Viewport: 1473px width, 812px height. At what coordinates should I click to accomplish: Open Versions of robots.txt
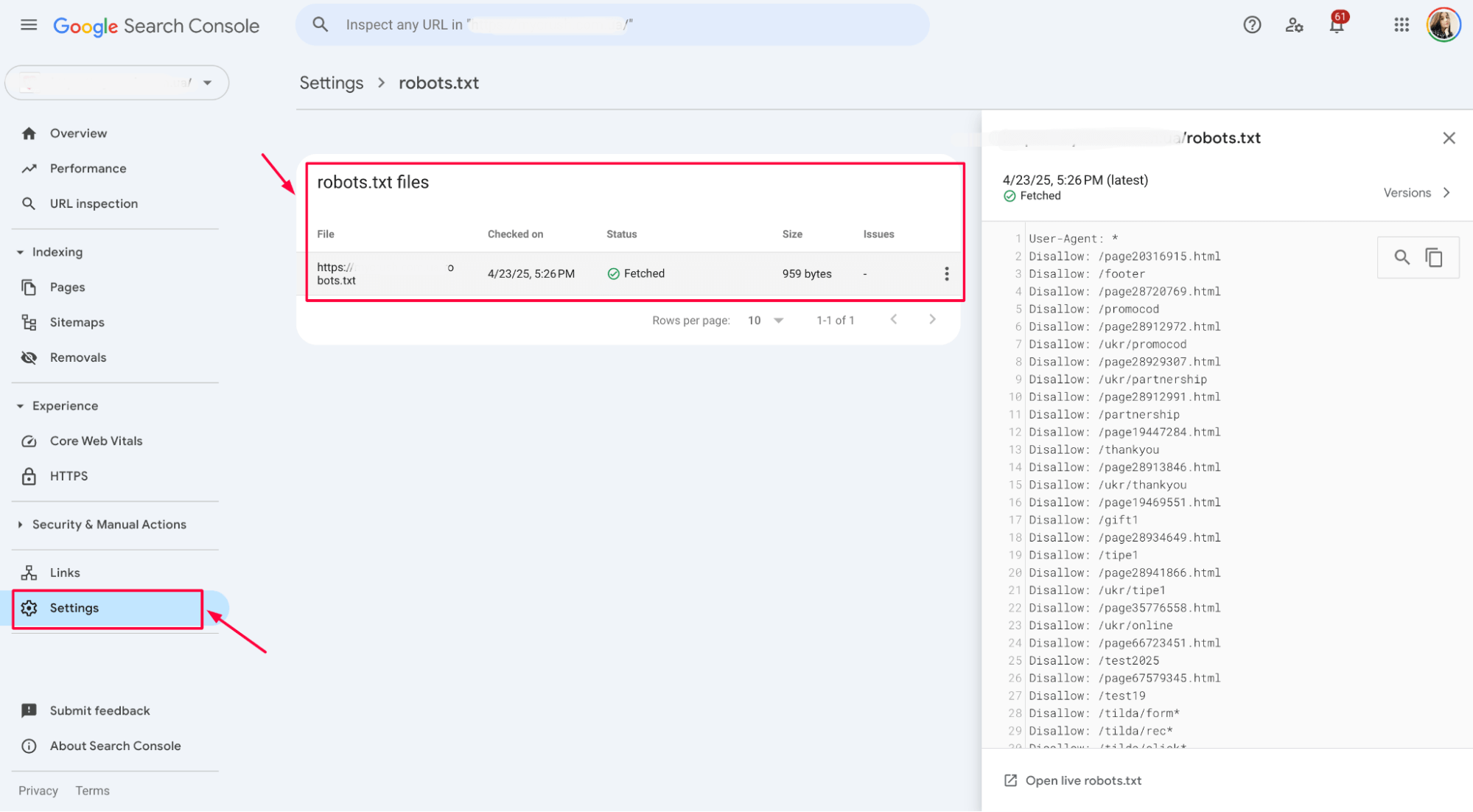[1417, 193]
